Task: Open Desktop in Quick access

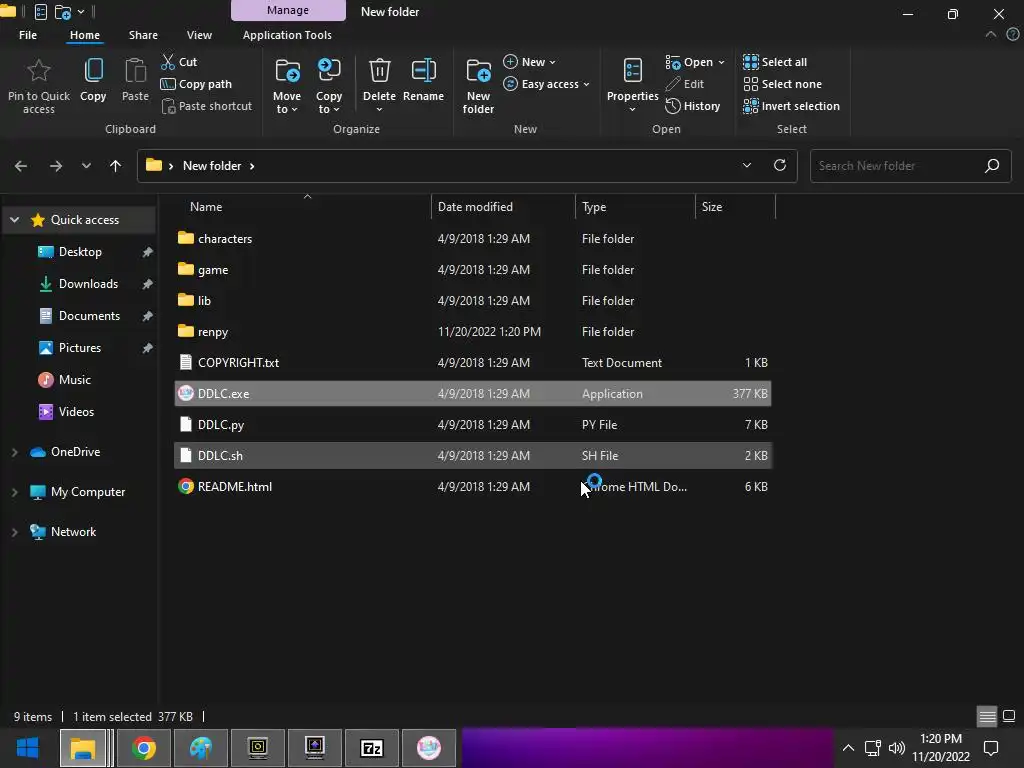Action: pyautogui.click(x=80, y=252)
